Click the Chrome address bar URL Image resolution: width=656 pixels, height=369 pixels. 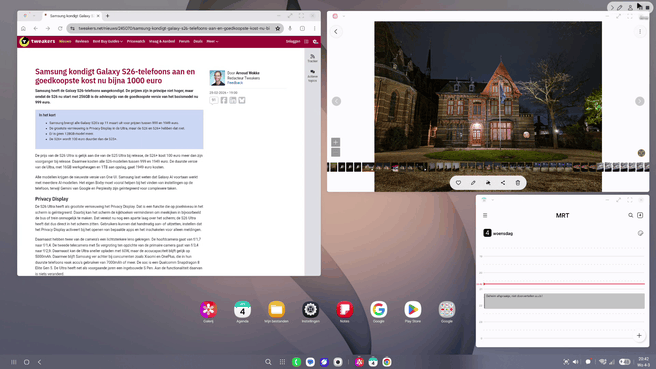click(x=174, y=28)
